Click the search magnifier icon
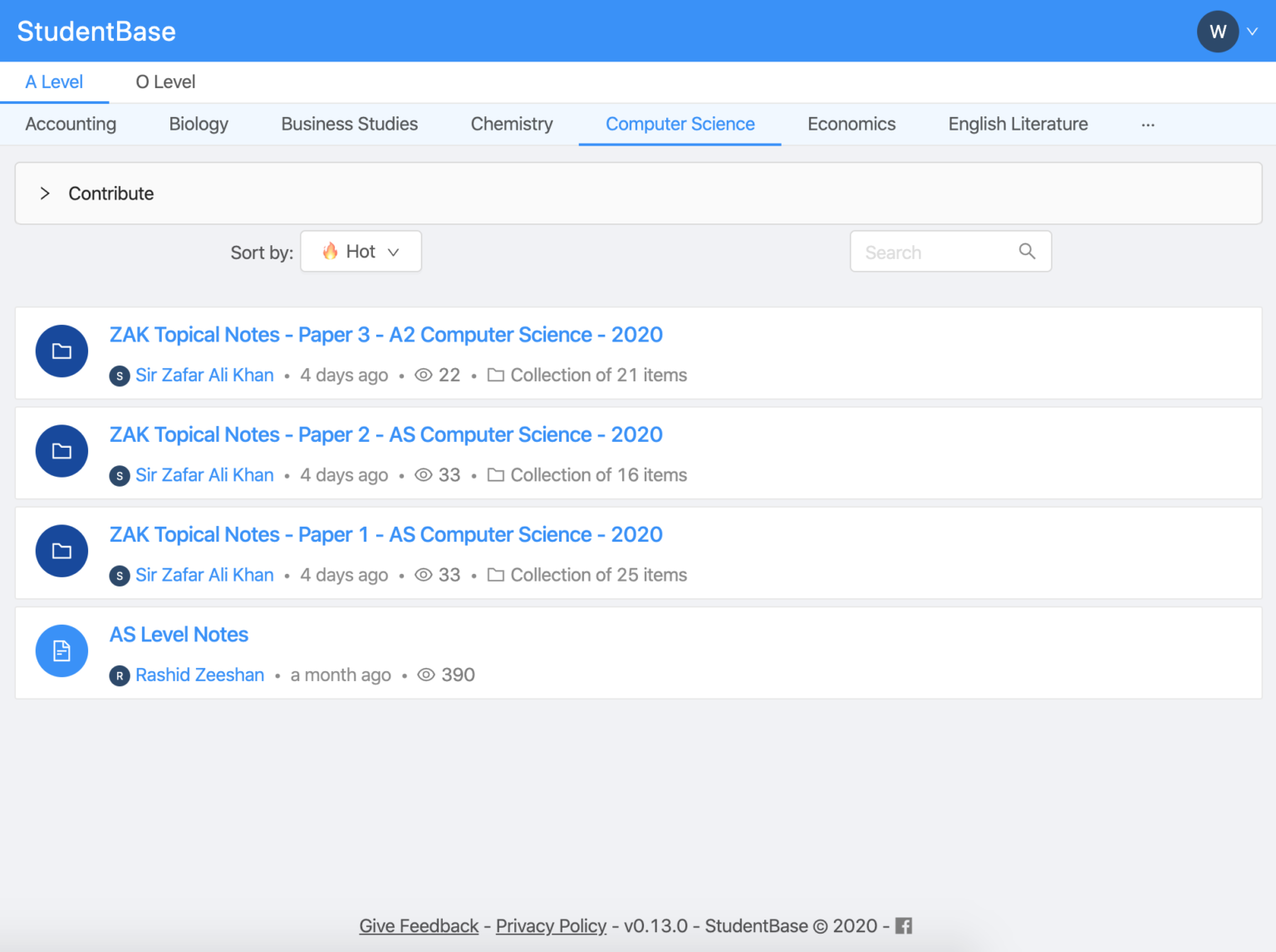1276x952 pixels. click(x=1027, y=252)
